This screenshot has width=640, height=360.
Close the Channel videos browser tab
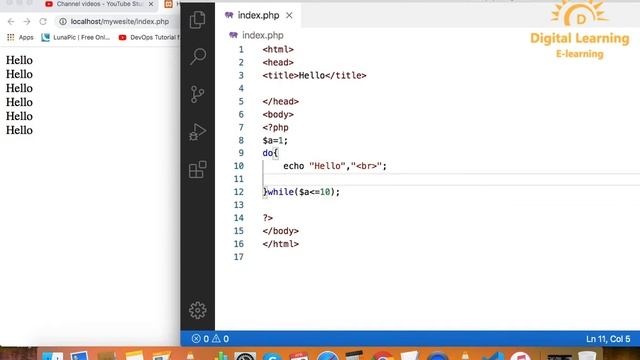[151, 4]
